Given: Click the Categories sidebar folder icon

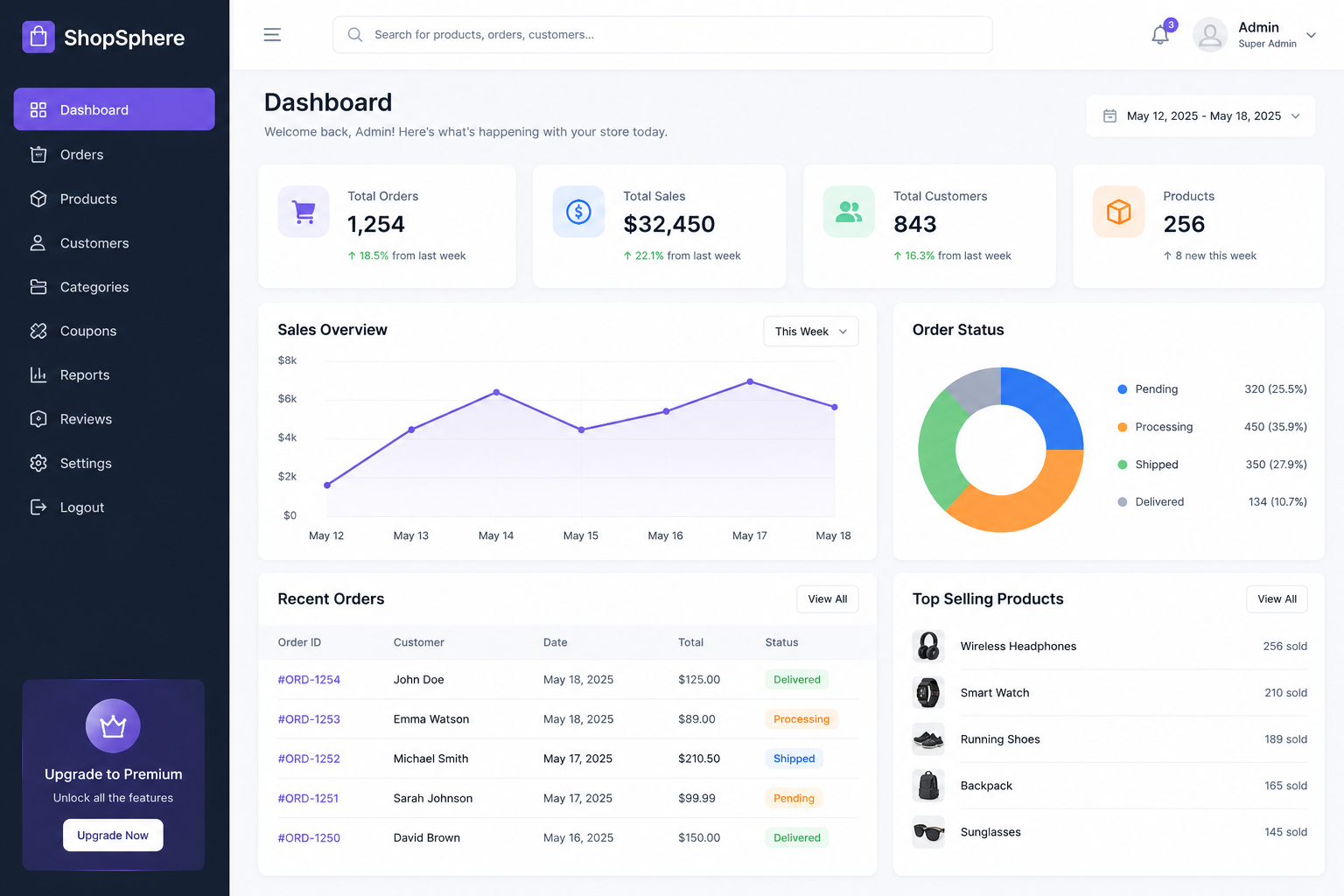Looking at the screenshot, I should 38,287.
